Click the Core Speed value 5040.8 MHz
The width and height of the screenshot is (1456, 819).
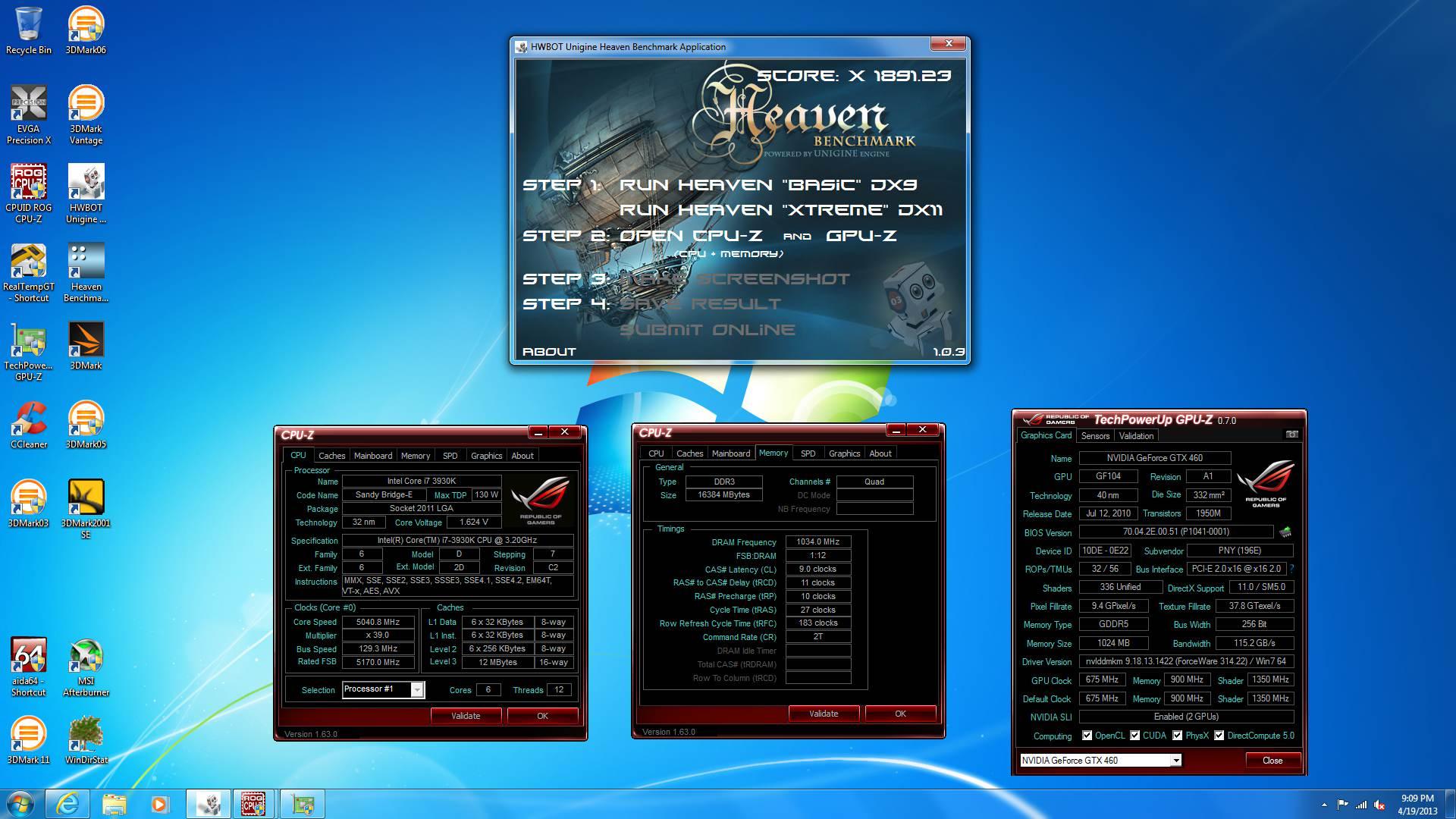pos(378,622)
